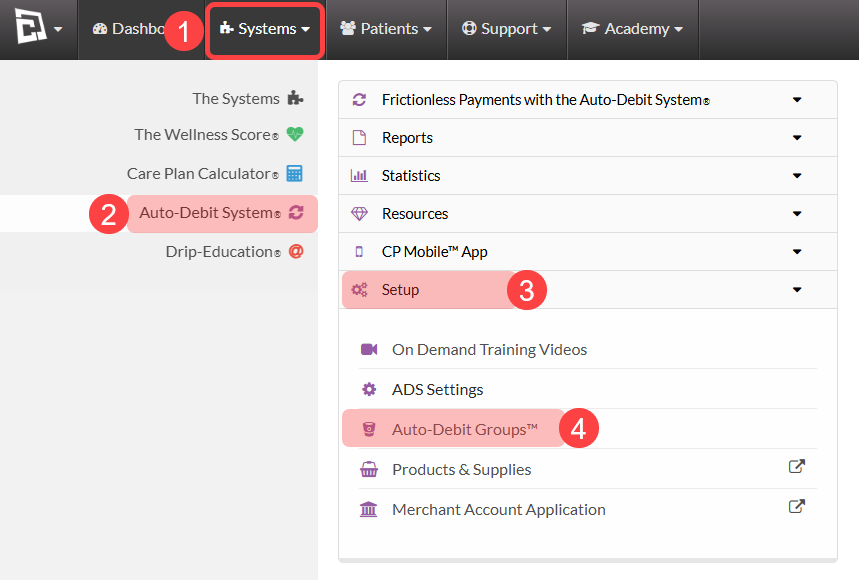This screenshot has width=859, height=580.
Task: Open the Systems dropdown menu
Action: 265,29
